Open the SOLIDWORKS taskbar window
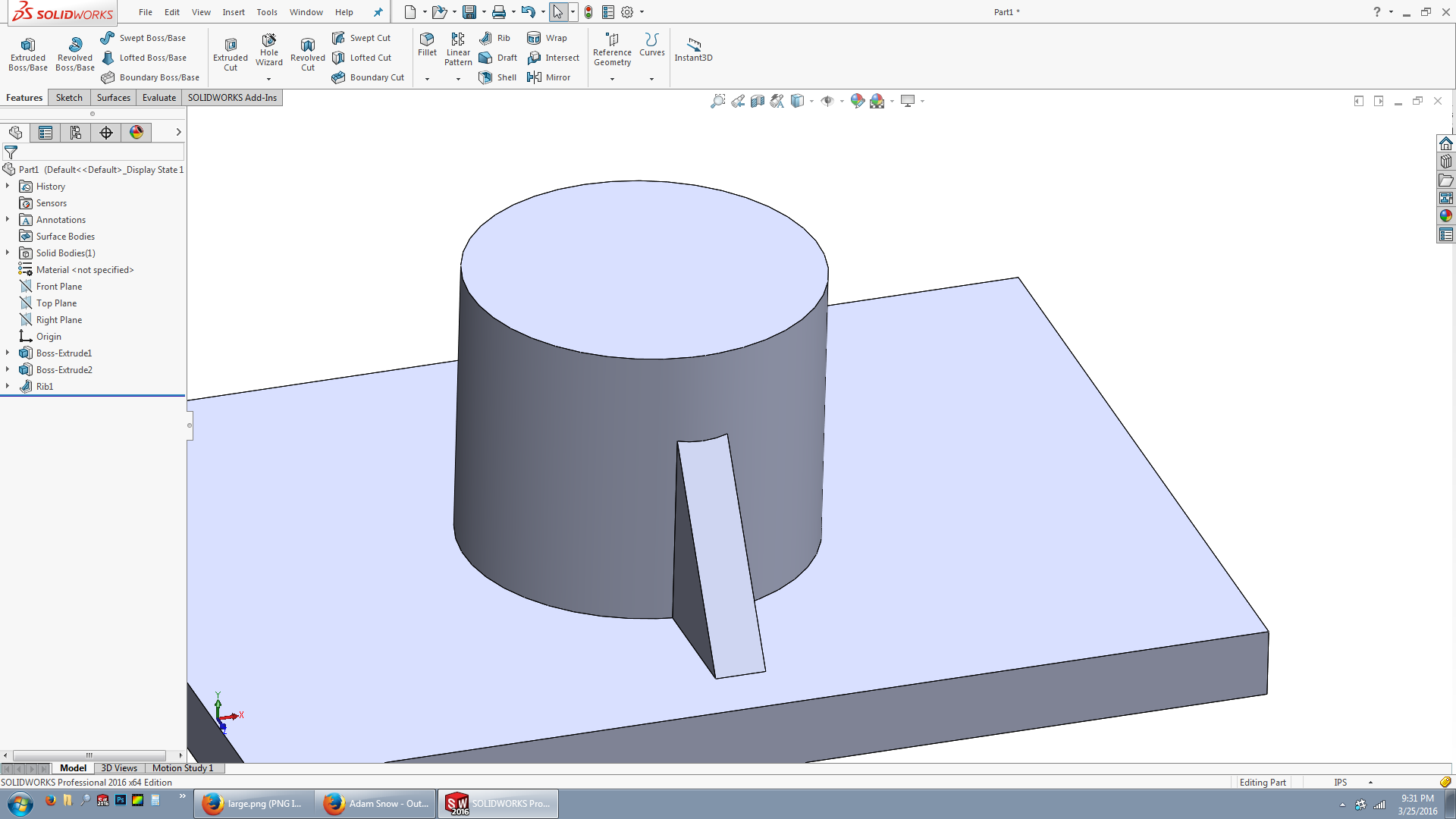Viewport: 1456px width, 819px height. (498, 803)
